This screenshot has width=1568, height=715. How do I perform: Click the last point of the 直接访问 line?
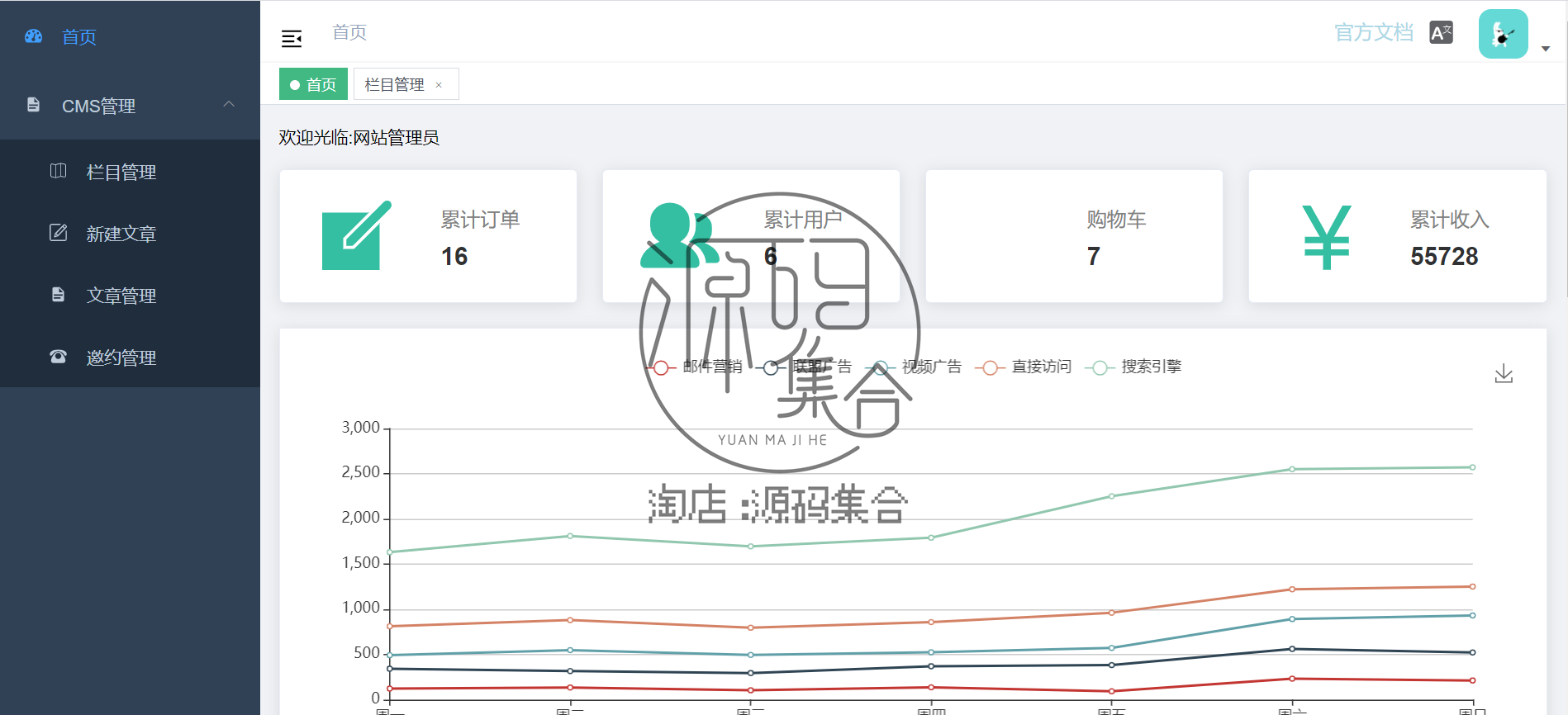click(x=1472, y=586)
